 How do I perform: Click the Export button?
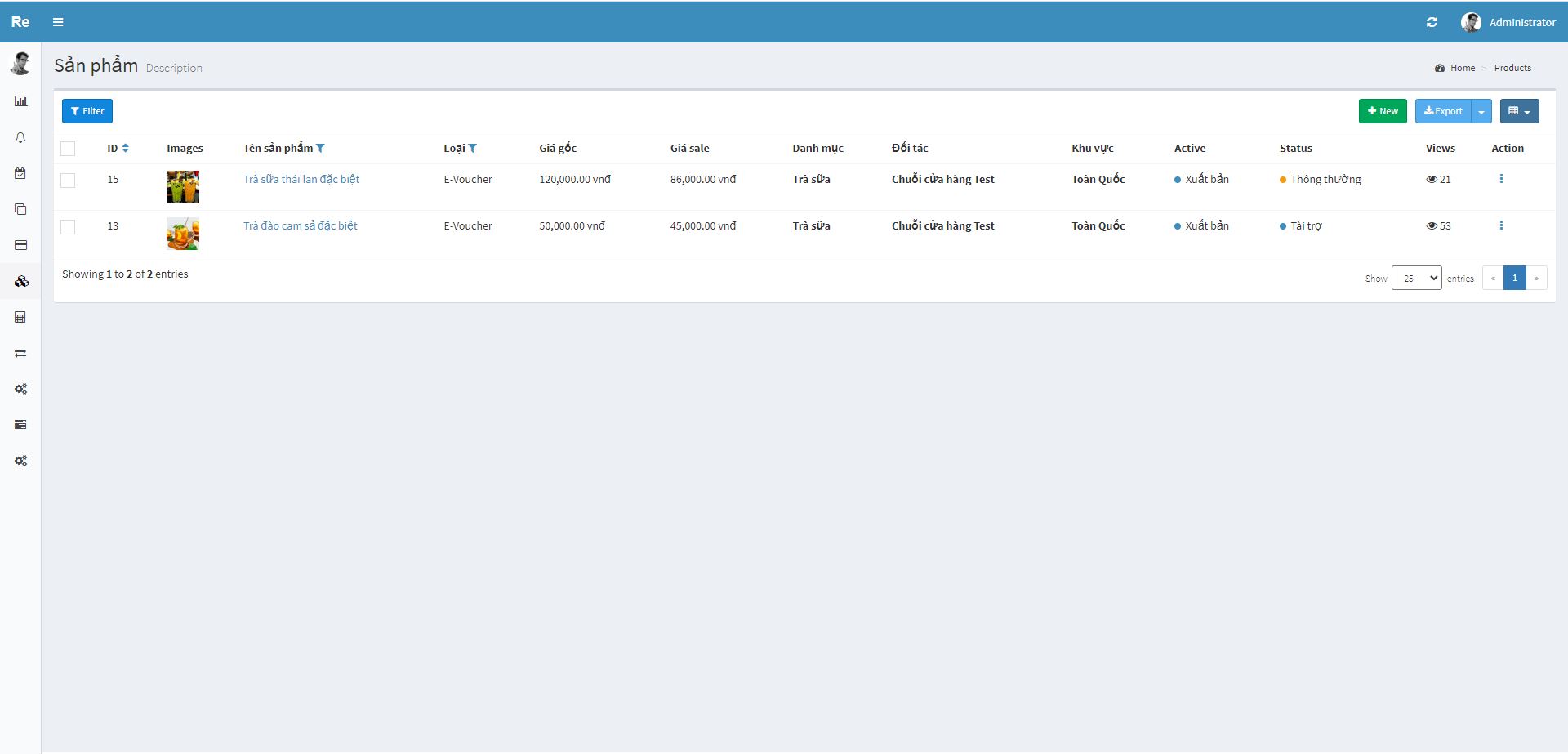coord(1443,111)
